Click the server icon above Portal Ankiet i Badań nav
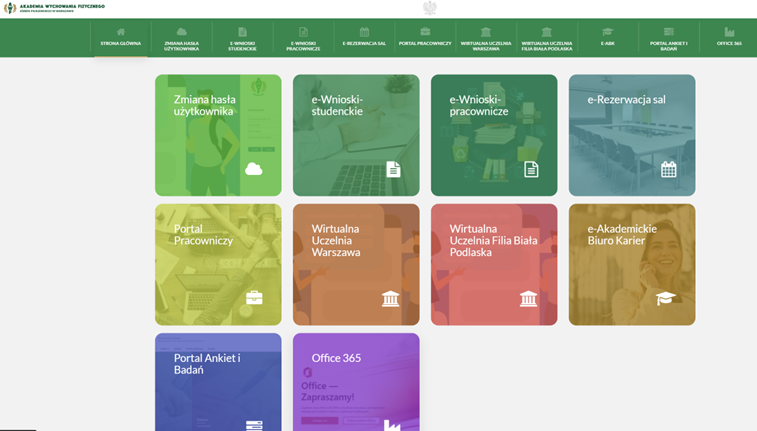 point(669,32)
